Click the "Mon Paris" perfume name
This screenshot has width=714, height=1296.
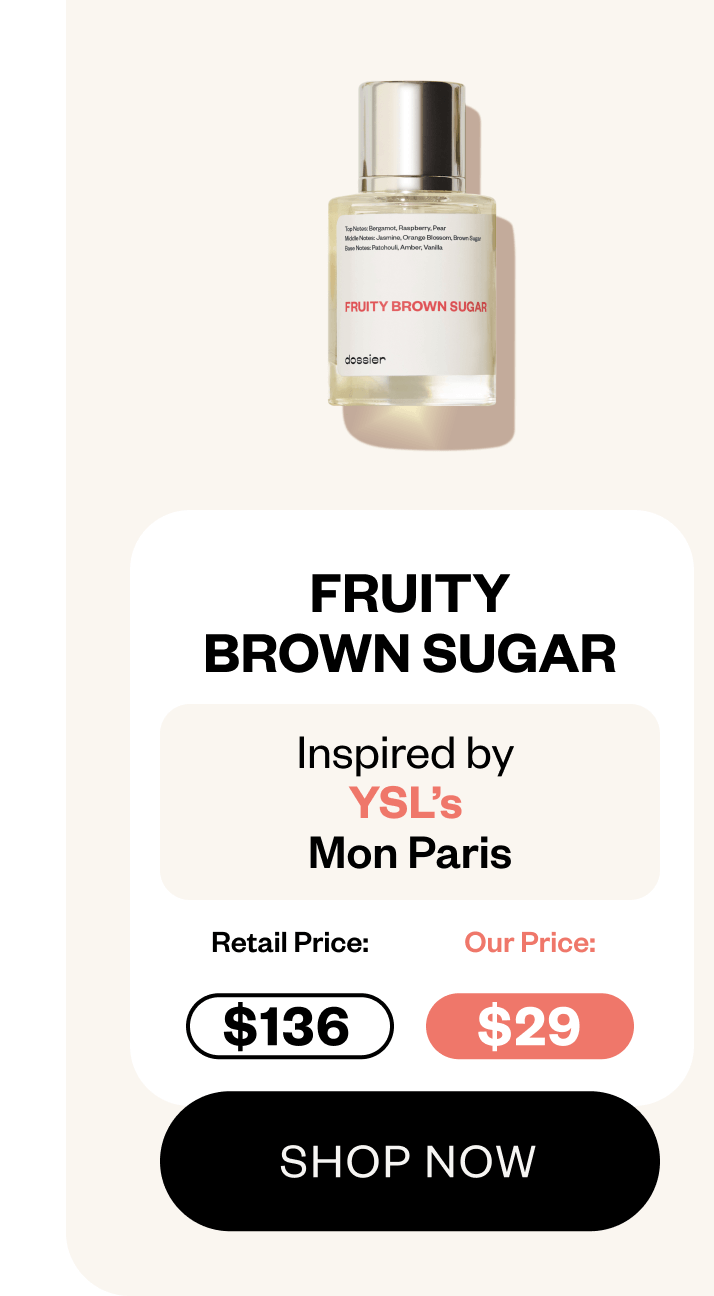tap(410, 853)
